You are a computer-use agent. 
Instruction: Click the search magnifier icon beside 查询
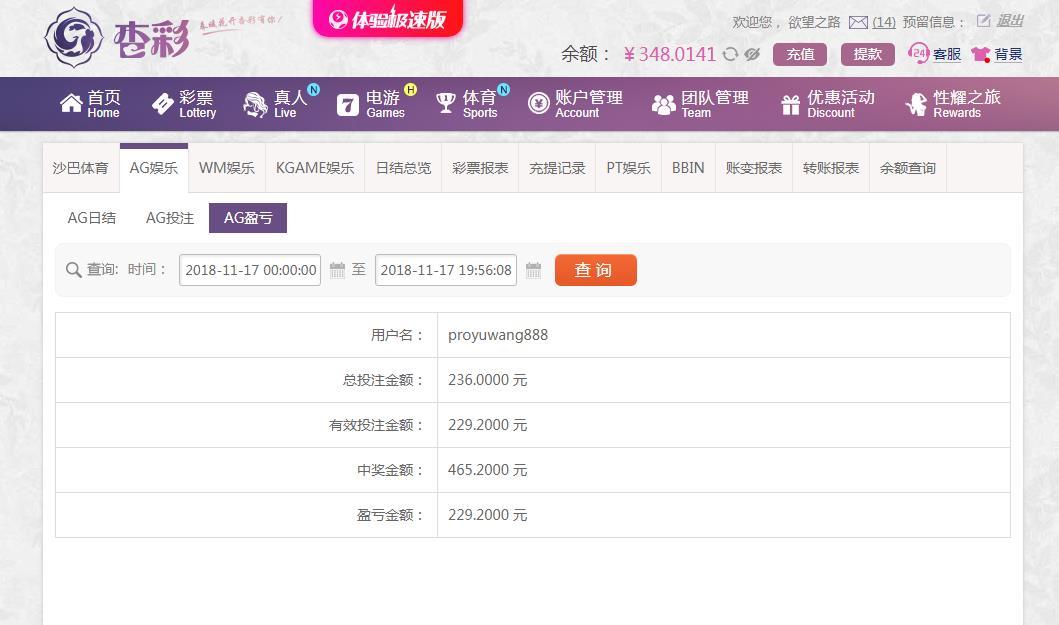74,270
